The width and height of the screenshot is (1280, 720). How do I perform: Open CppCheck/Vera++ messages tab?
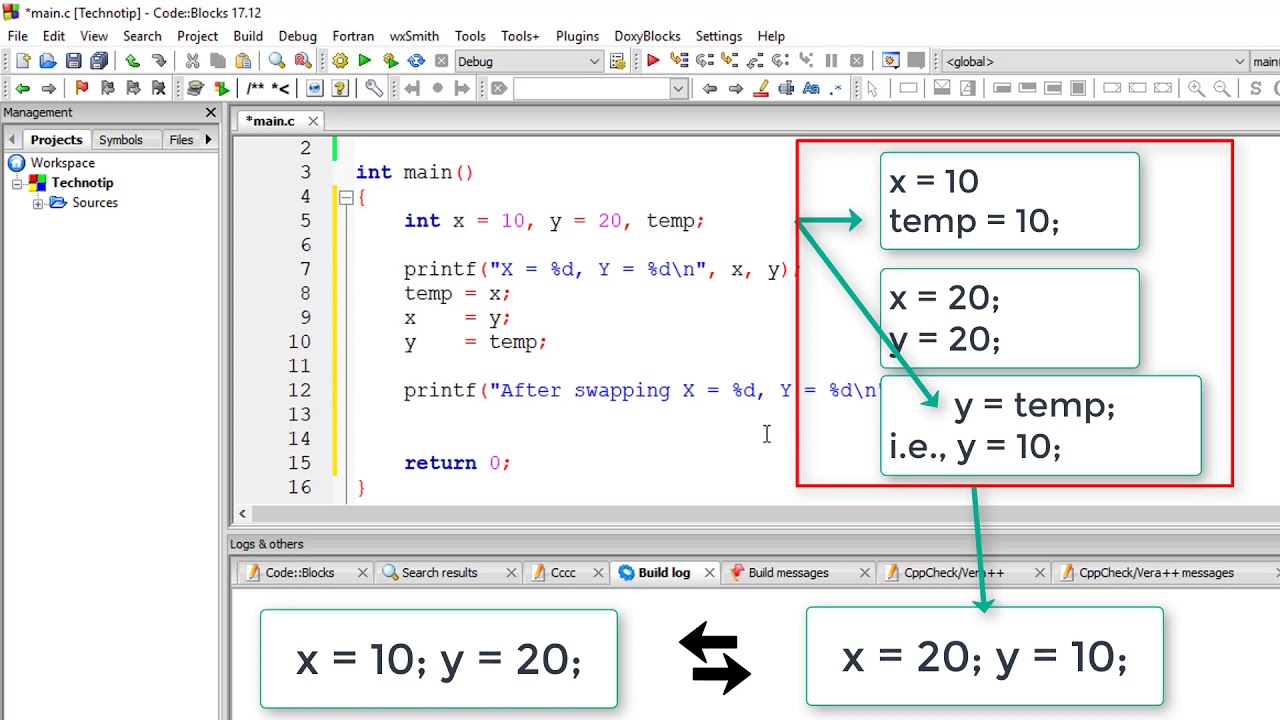click(1156, 573)
